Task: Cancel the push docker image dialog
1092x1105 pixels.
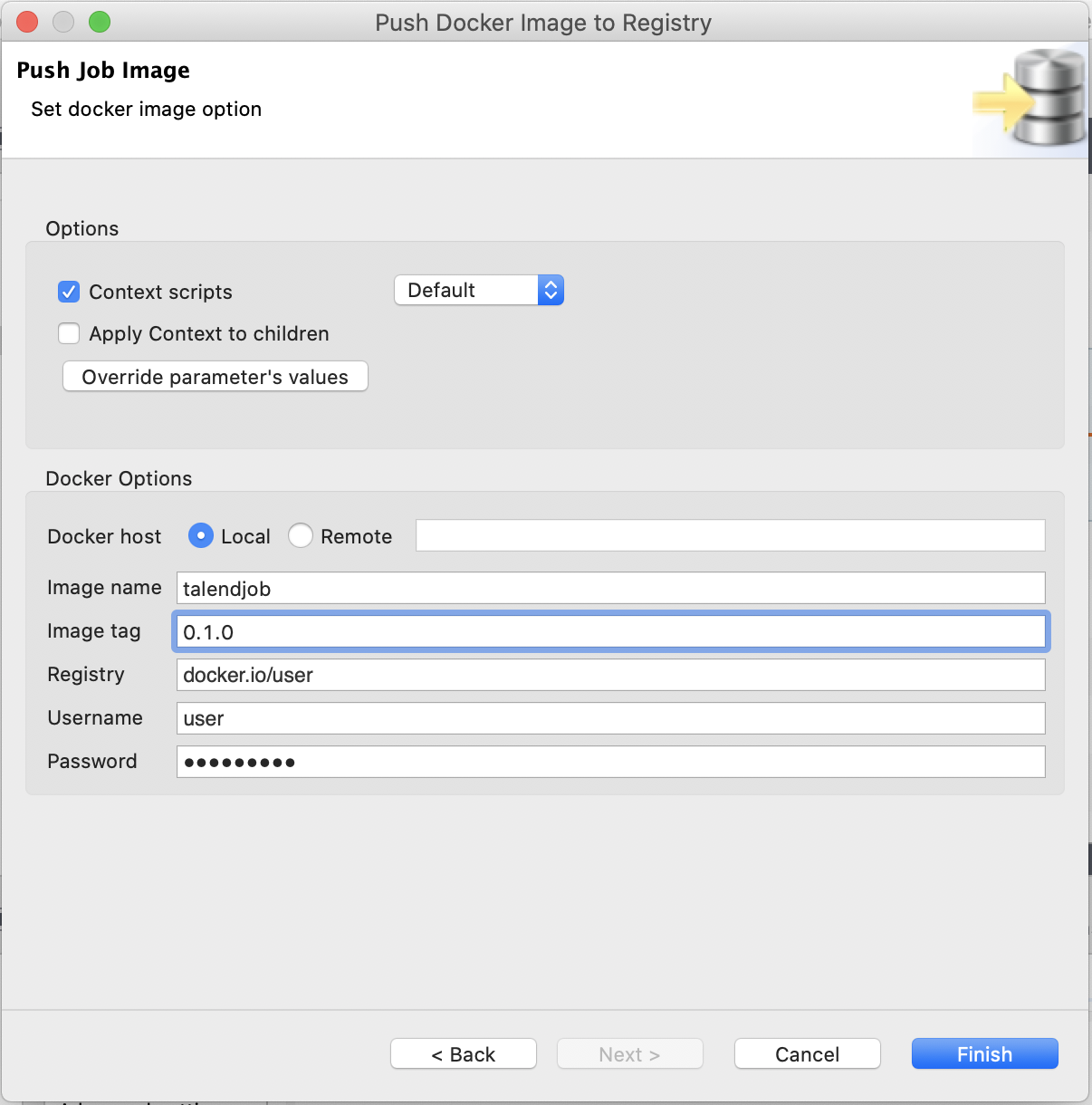Action: [807, 1053]
